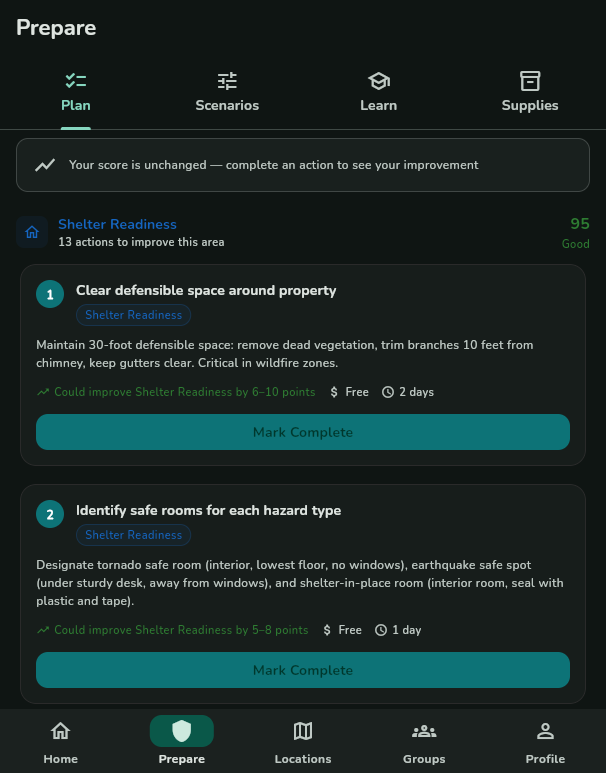
Task: Tap the Prepare shield icon
Action: coord(181,731)
